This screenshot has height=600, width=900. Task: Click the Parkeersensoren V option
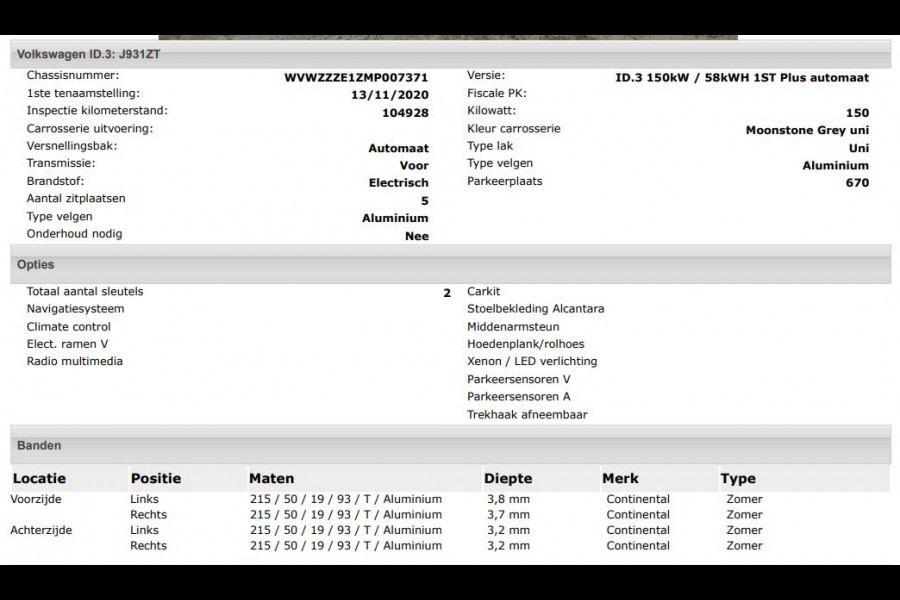(520, 379)
